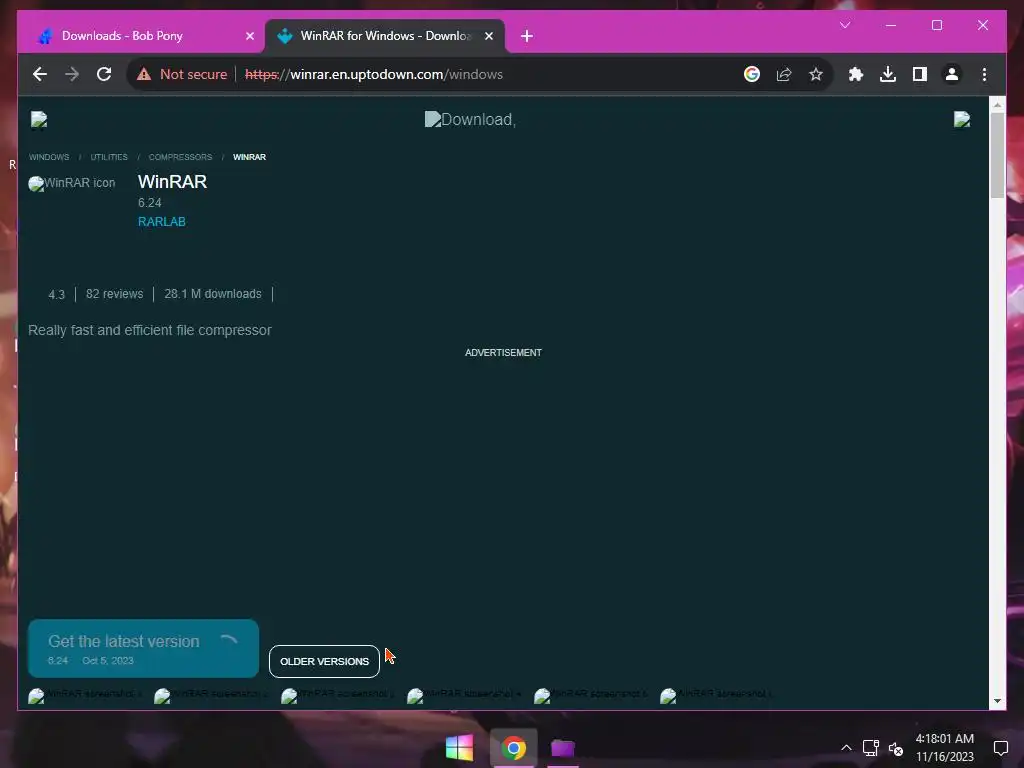Click the 28.1 M downloads text
Image resolution: width=1024 pixels, height=768 pixels.
(x=213, y=294)
